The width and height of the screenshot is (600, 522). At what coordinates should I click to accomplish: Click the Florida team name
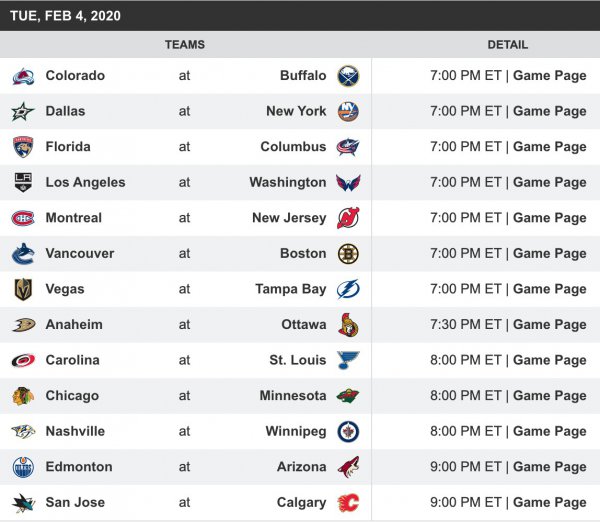(68, 147)
